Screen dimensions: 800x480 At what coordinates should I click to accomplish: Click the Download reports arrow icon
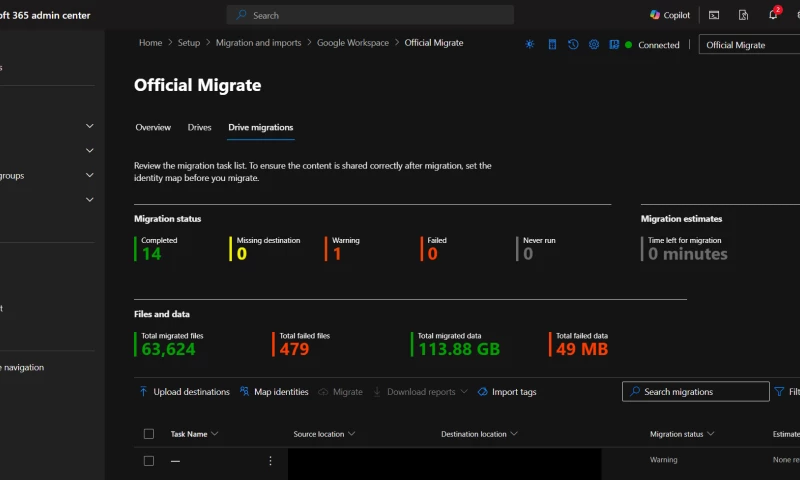click(377, 392)
